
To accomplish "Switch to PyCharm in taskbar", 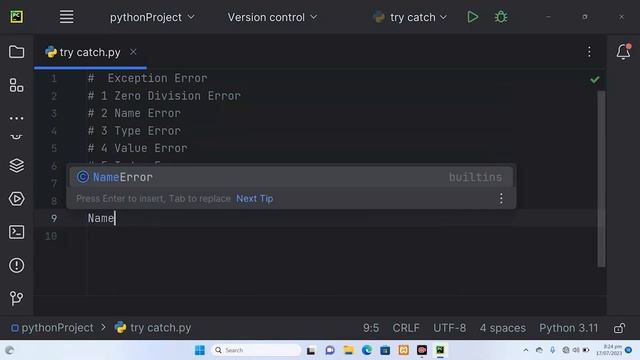I will click(x=440, y=350).
